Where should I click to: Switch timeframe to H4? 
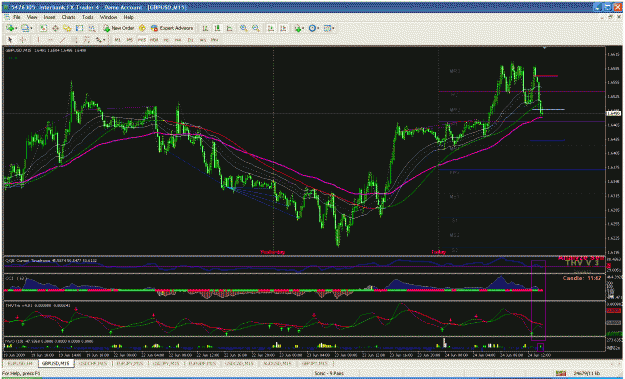tap(178, 40)
